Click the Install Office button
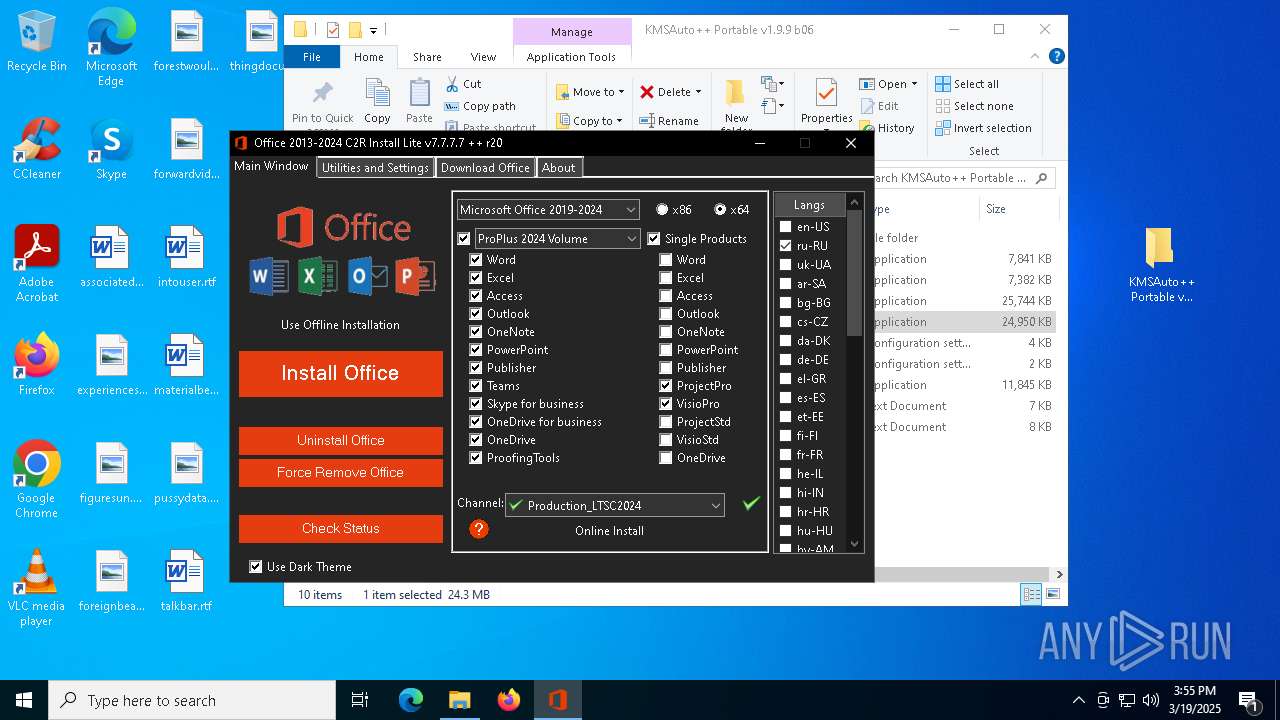 tap(340, 374)
